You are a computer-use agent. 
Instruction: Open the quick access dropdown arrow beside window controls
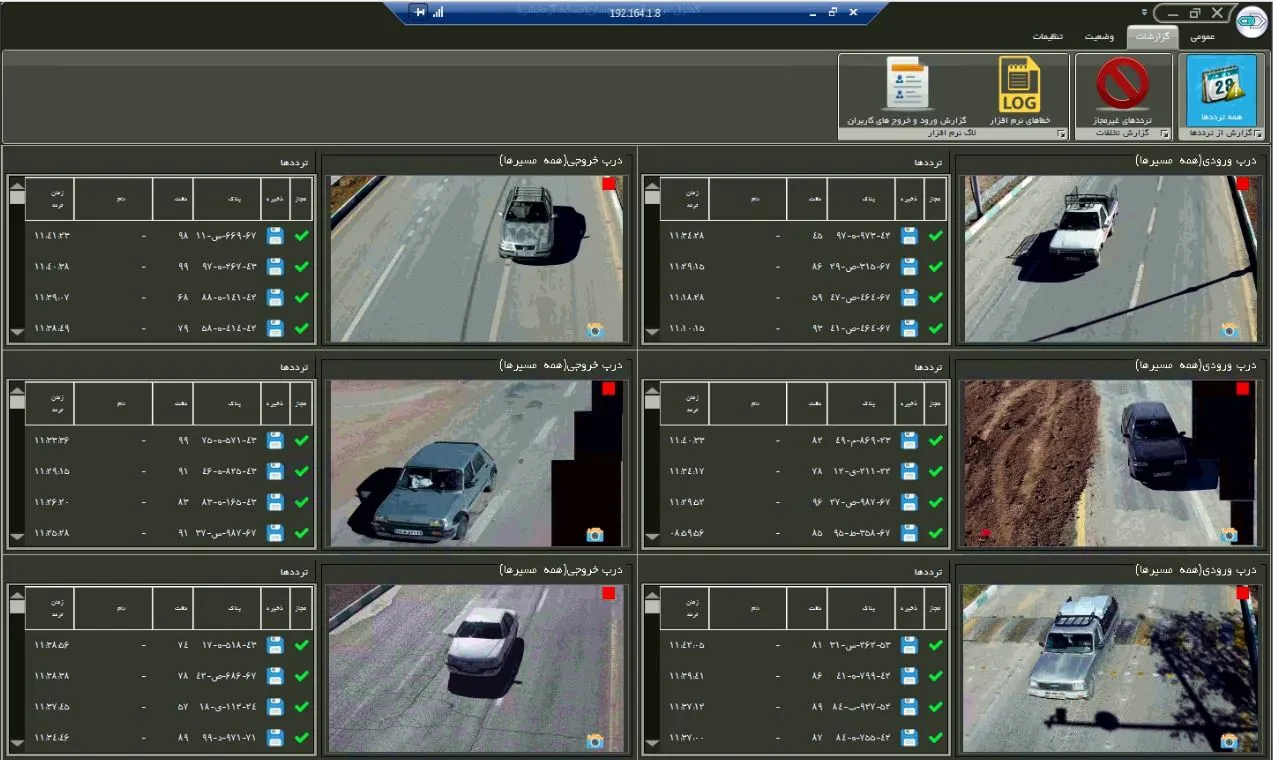[1144, 12]
